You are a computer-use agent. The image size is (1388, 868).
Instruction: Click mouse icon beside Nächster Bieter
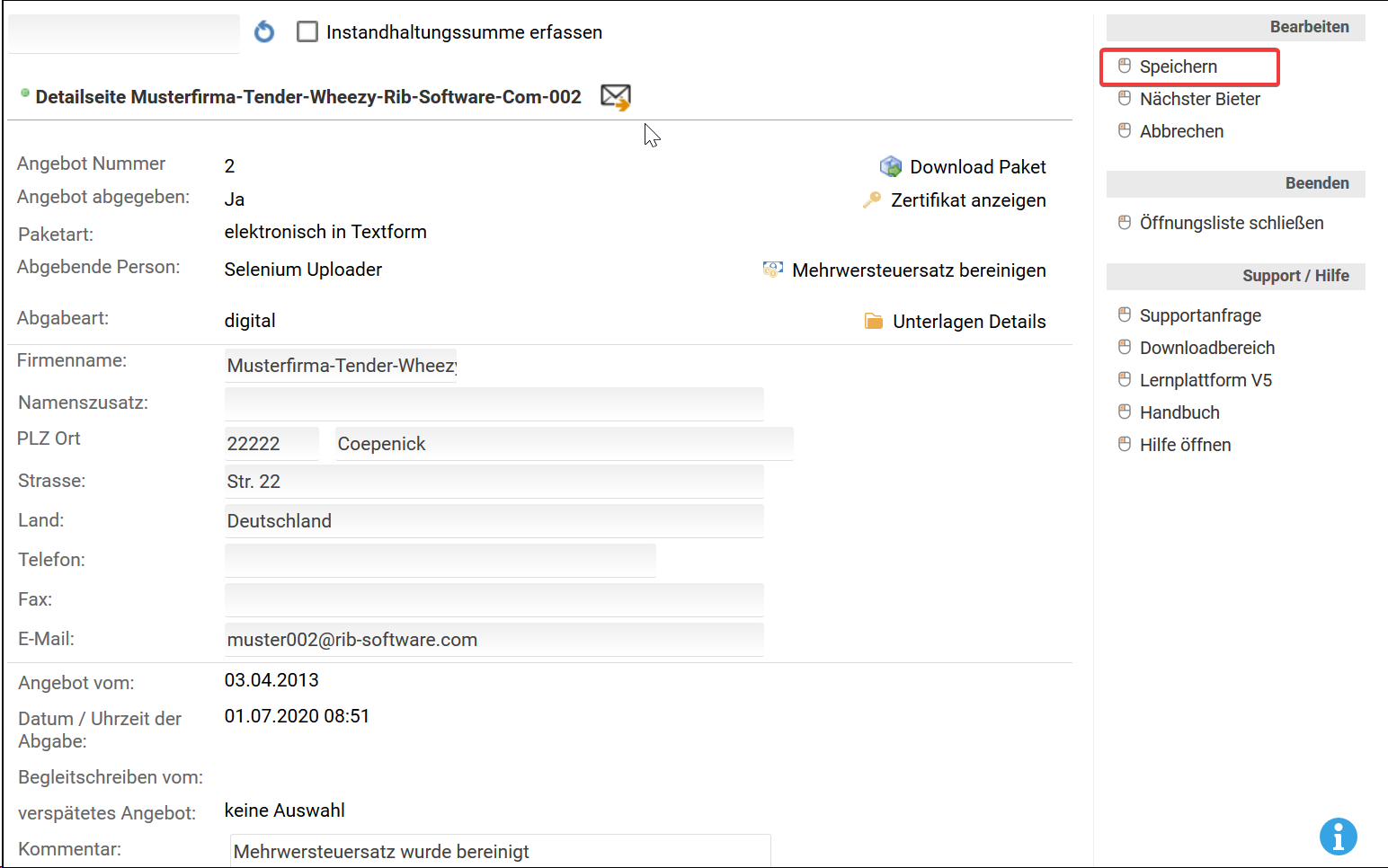coord(1125,98)
